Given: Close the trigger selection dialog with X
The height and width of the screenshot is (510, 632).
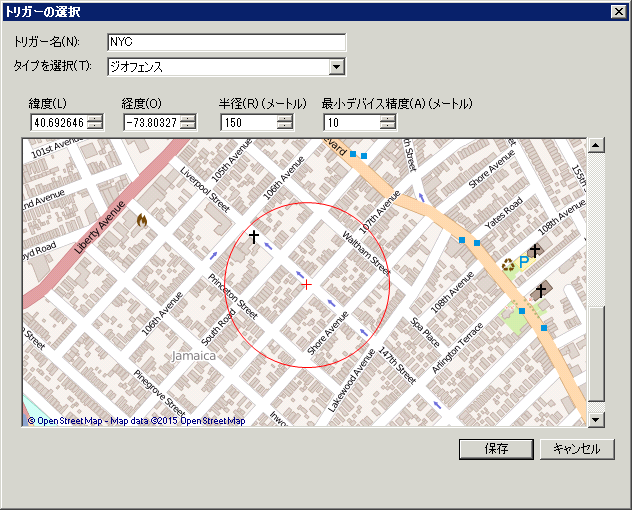Looking at the screenshot, I should click(618, 11).
